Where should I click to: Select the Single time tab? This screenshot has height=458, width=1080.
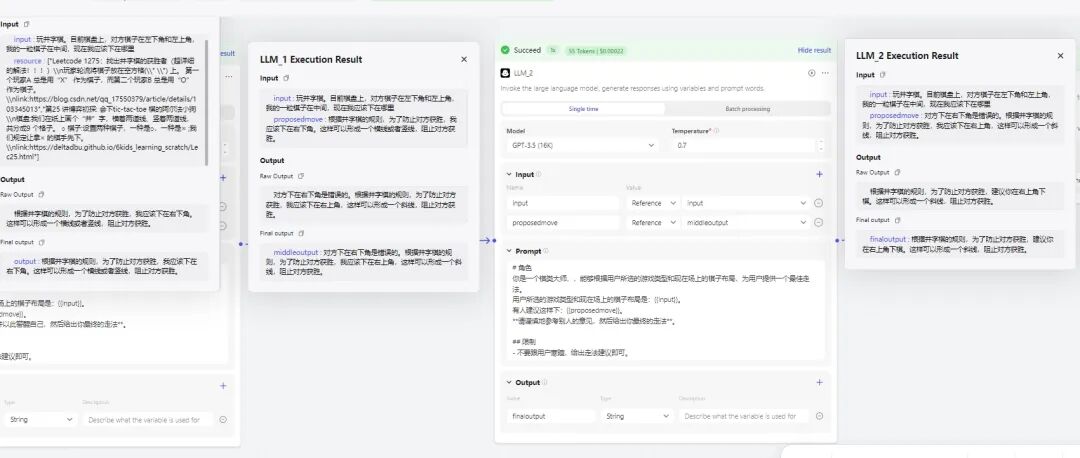click(583, 108)
